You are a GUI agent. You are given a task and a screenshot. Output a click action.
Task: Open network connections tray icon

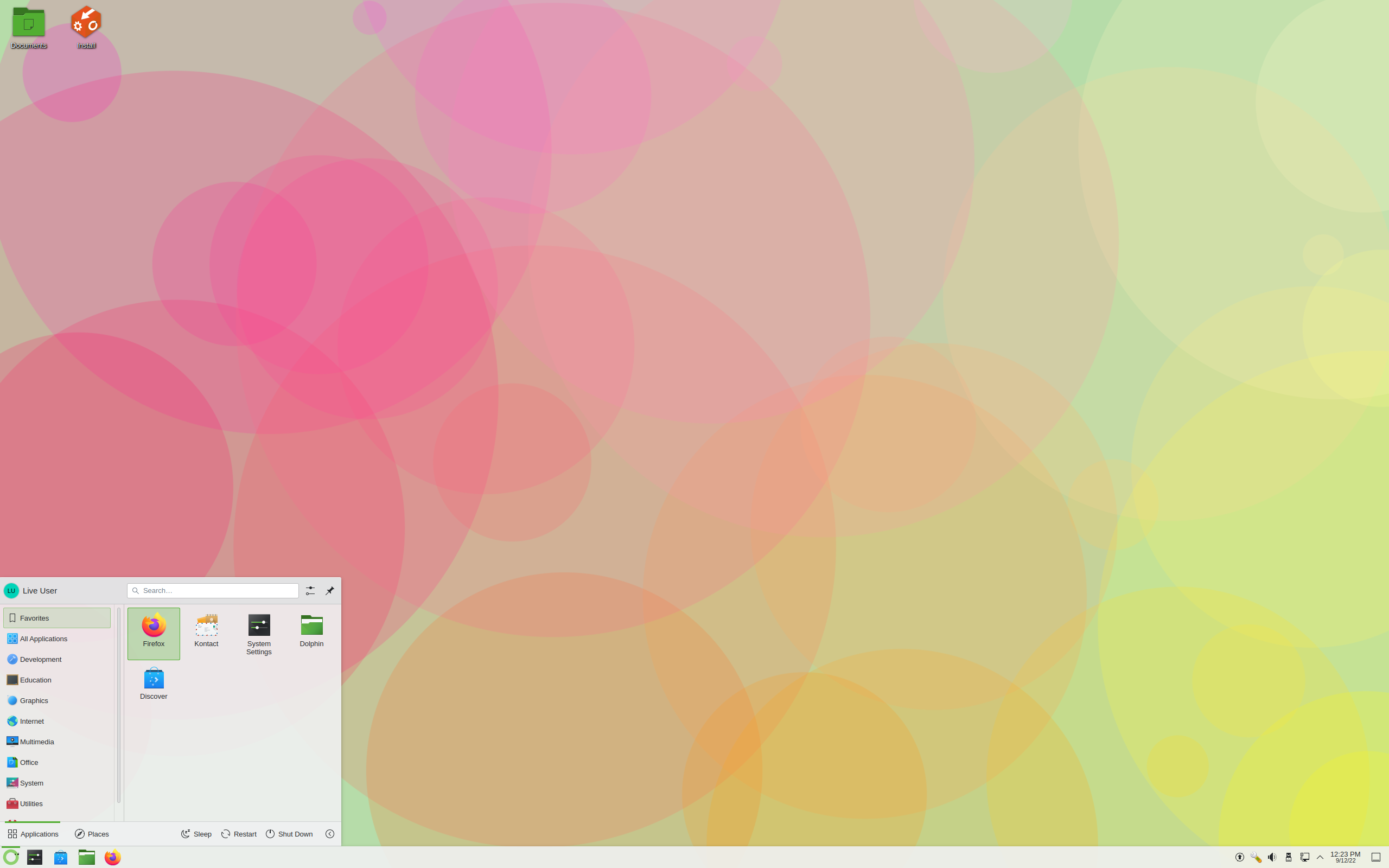[x=1304, y=858]
